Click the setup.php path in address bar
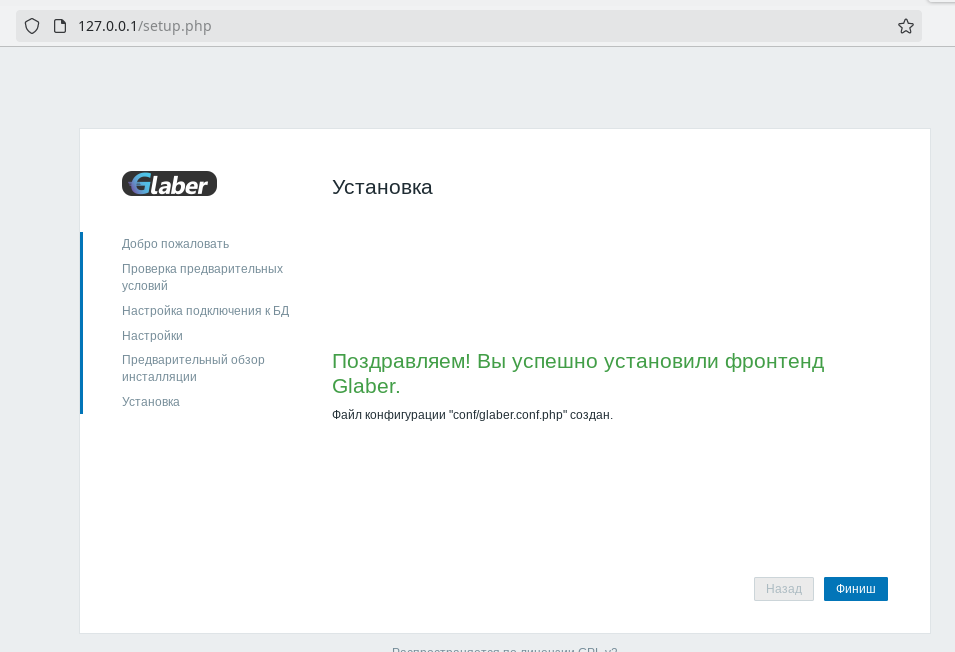This screenshot has width=955, height=652. tap(175, 26)
